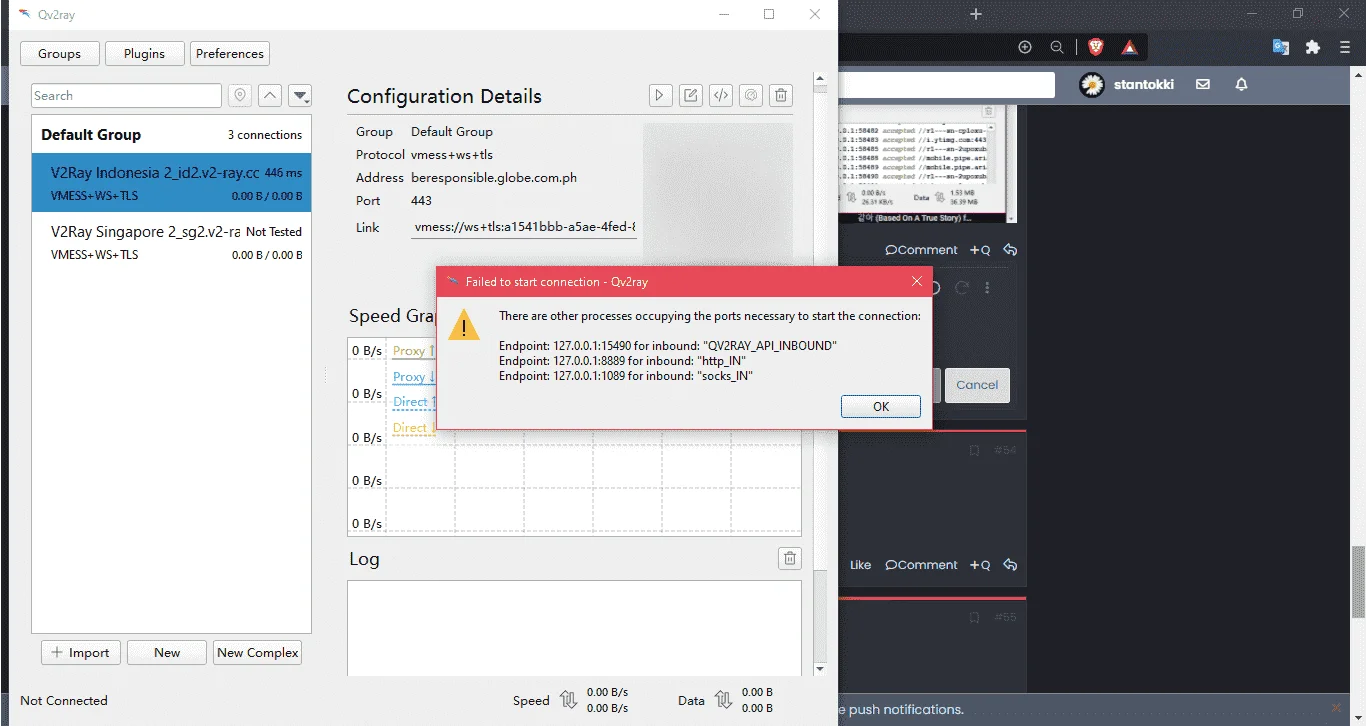Screen dimensions: 1366x726
Task: Click the Proxy download legend in Speed Graph
Action: (414, 377)
